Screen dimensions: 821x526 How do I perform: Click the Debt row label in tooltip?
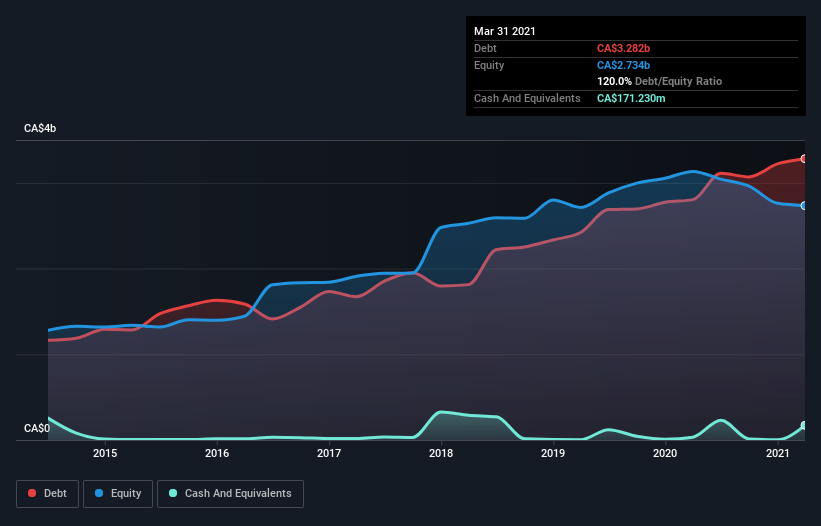[485, 48]
